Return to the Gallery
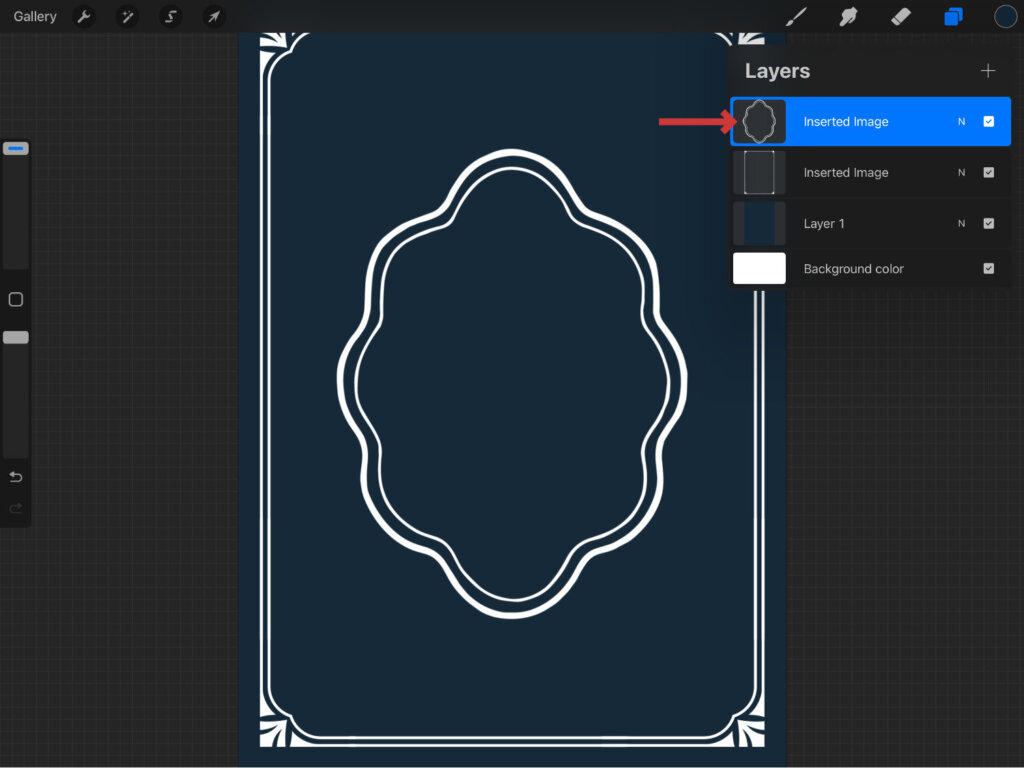Screen dimensions: 1024x768 coord(35,17)
